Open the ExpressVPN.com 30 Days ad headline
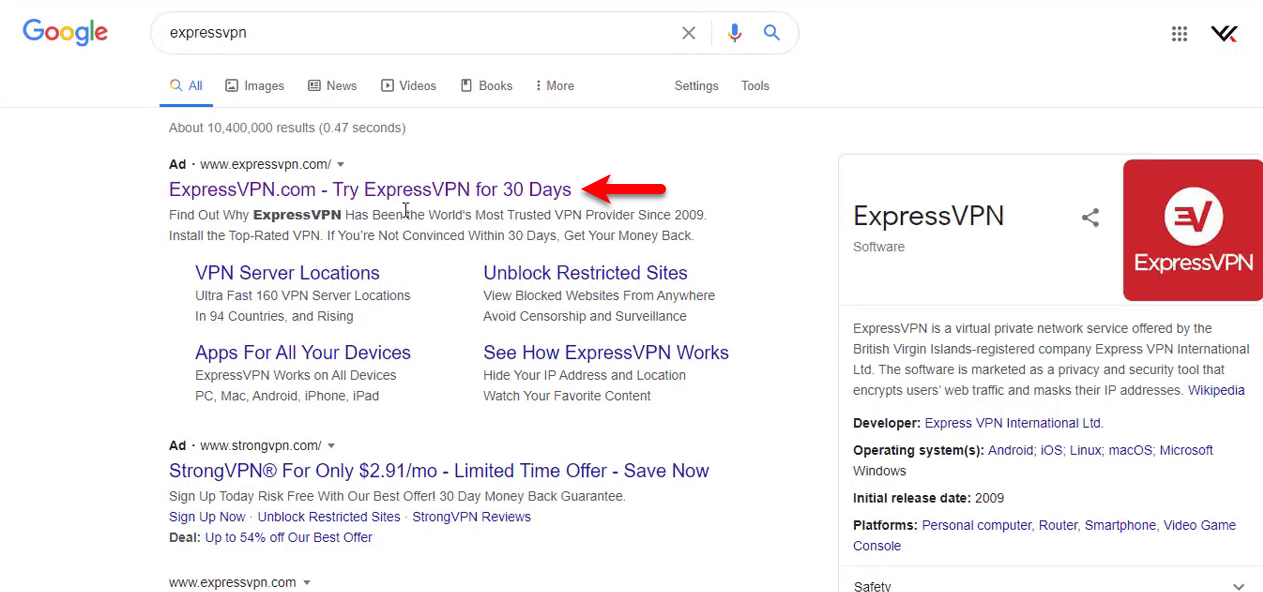 pyautogui.click(x=370, y=190)
